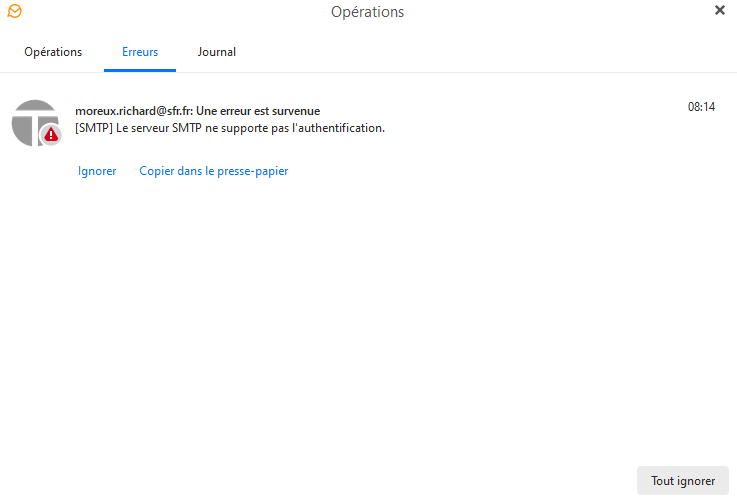The width and height of the screenshot is (737, 504).
Task: Click blank tab bar space right of Journal
Action: coord(480,52)
